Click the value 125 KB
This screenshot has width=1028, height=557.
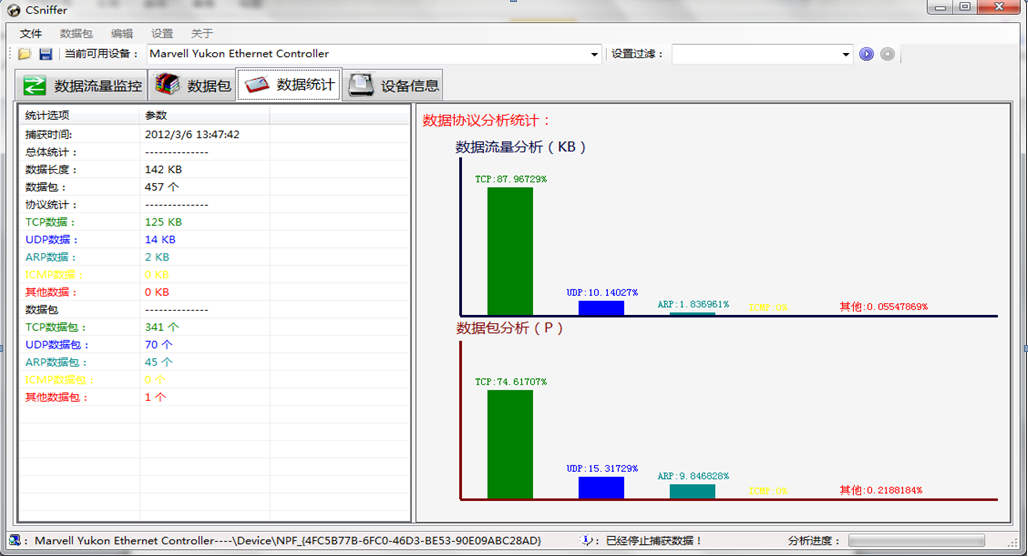click(x=163, y=222)
